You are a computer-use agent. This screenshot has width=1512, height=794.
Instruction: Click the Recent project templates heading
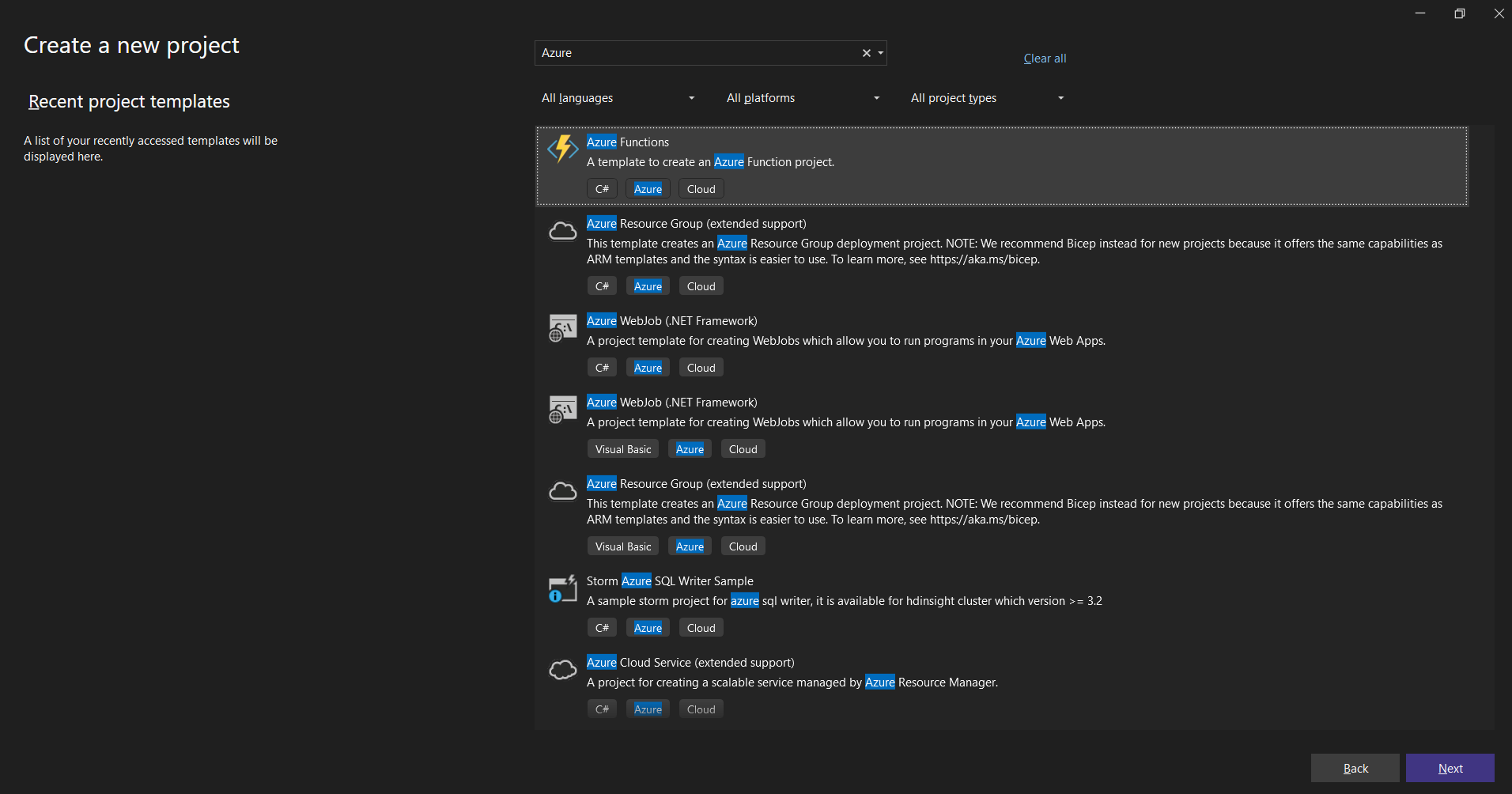(129, 102)
